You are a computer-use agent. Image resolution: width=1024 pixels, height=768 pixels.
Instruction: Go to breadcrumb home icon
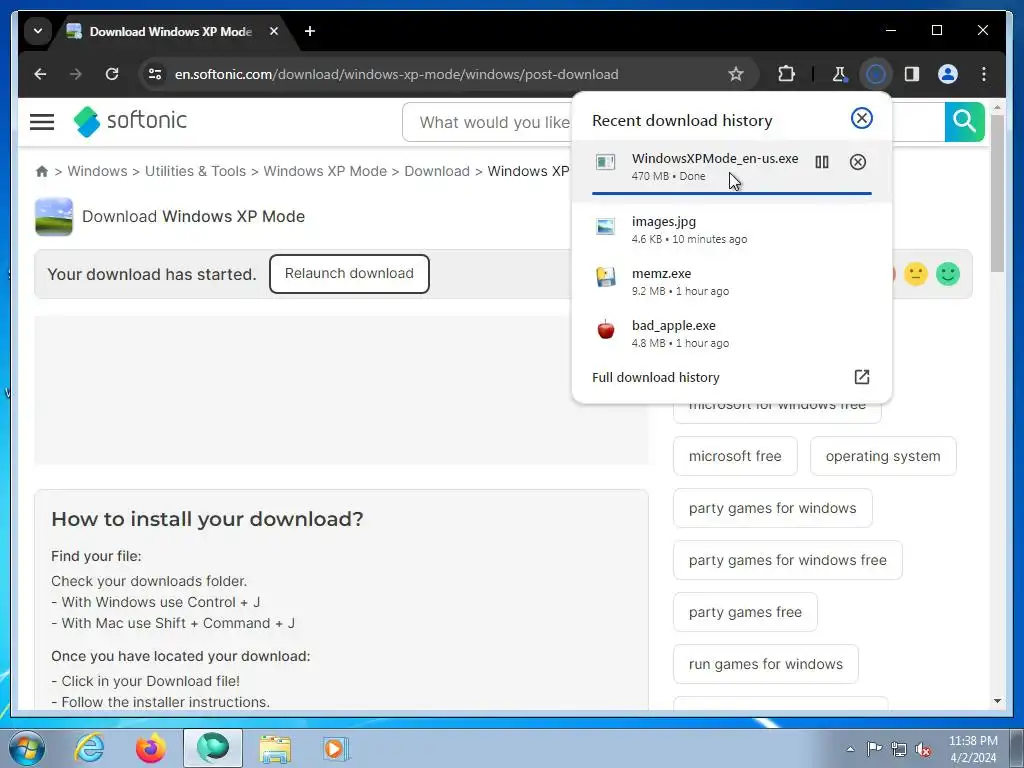click(x=42, y=171)
